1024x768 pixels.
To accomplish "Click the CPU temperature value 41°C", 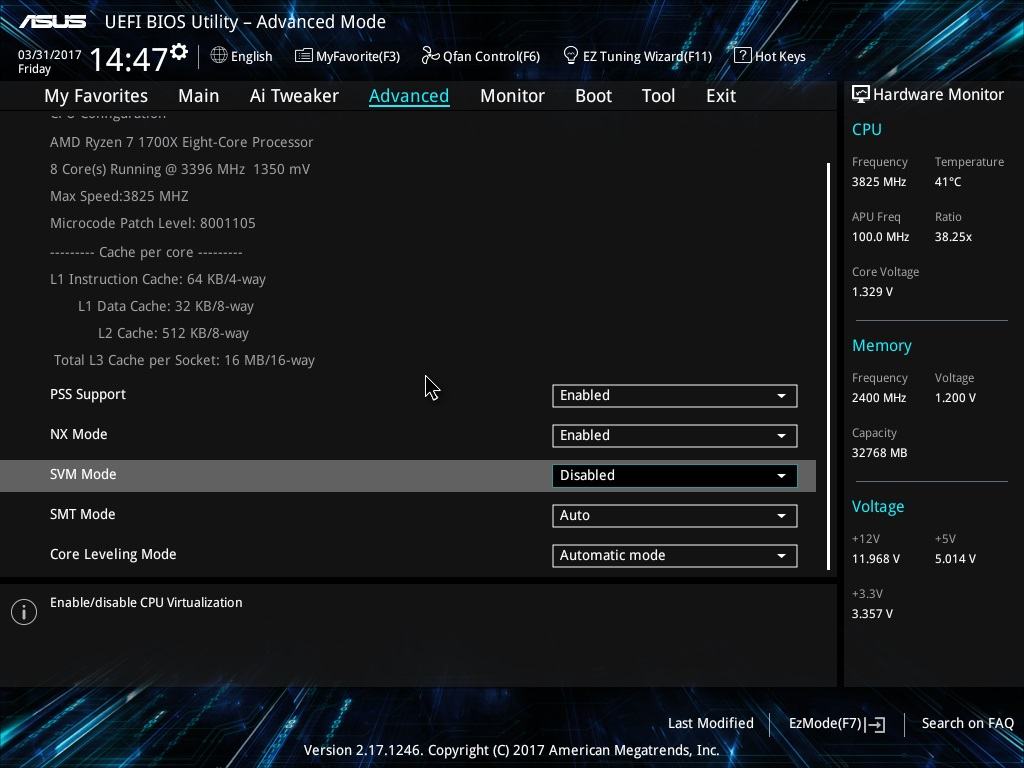I will point(948,182).
